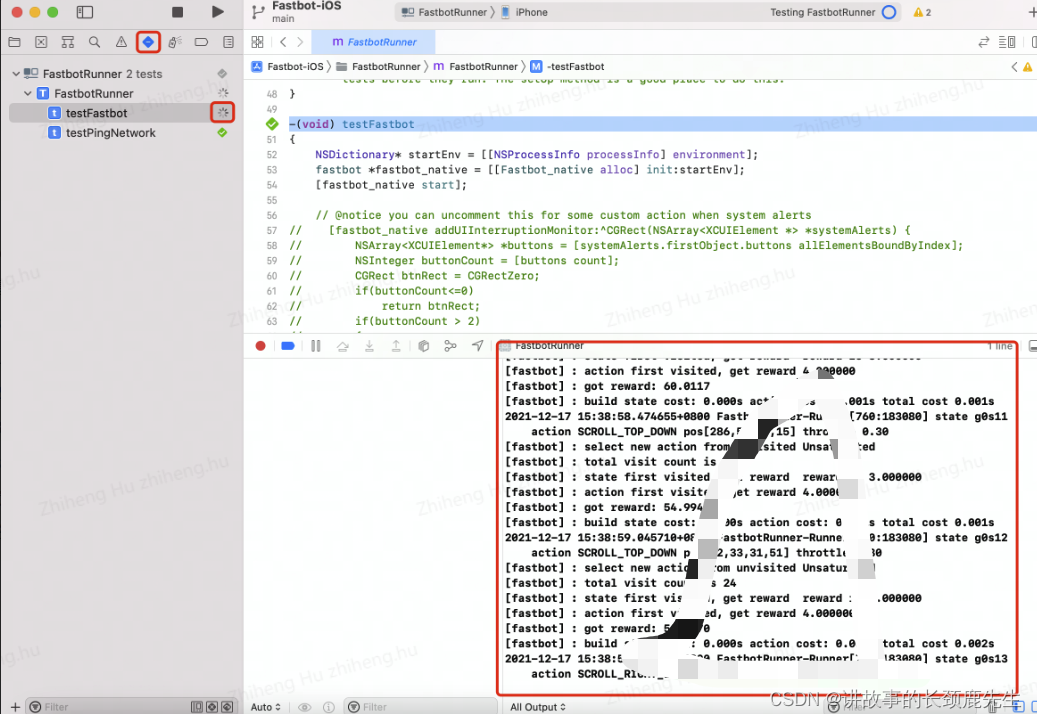Select the testPingNetwork test row

point(122,133)
